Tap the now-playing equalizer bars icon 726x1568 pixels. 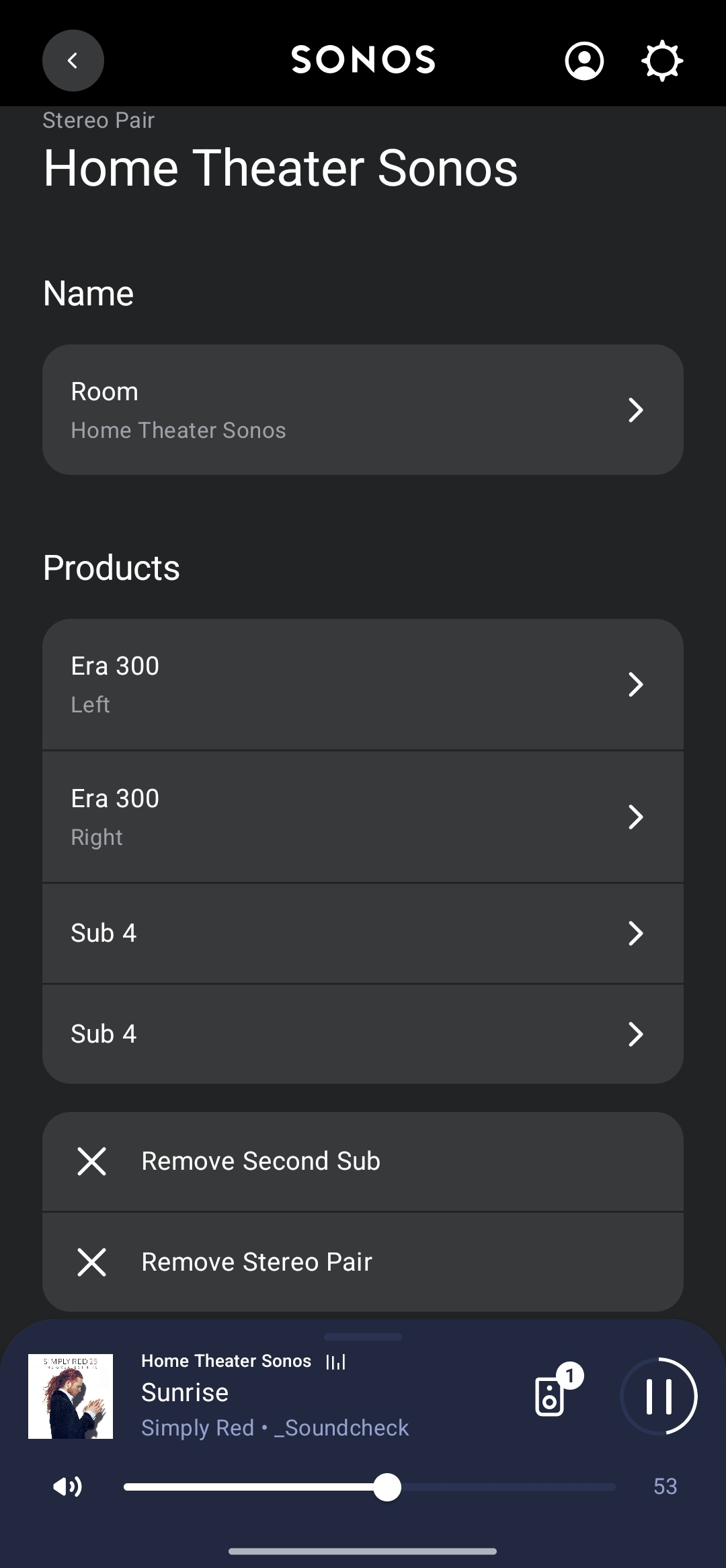click(335, 1362)
